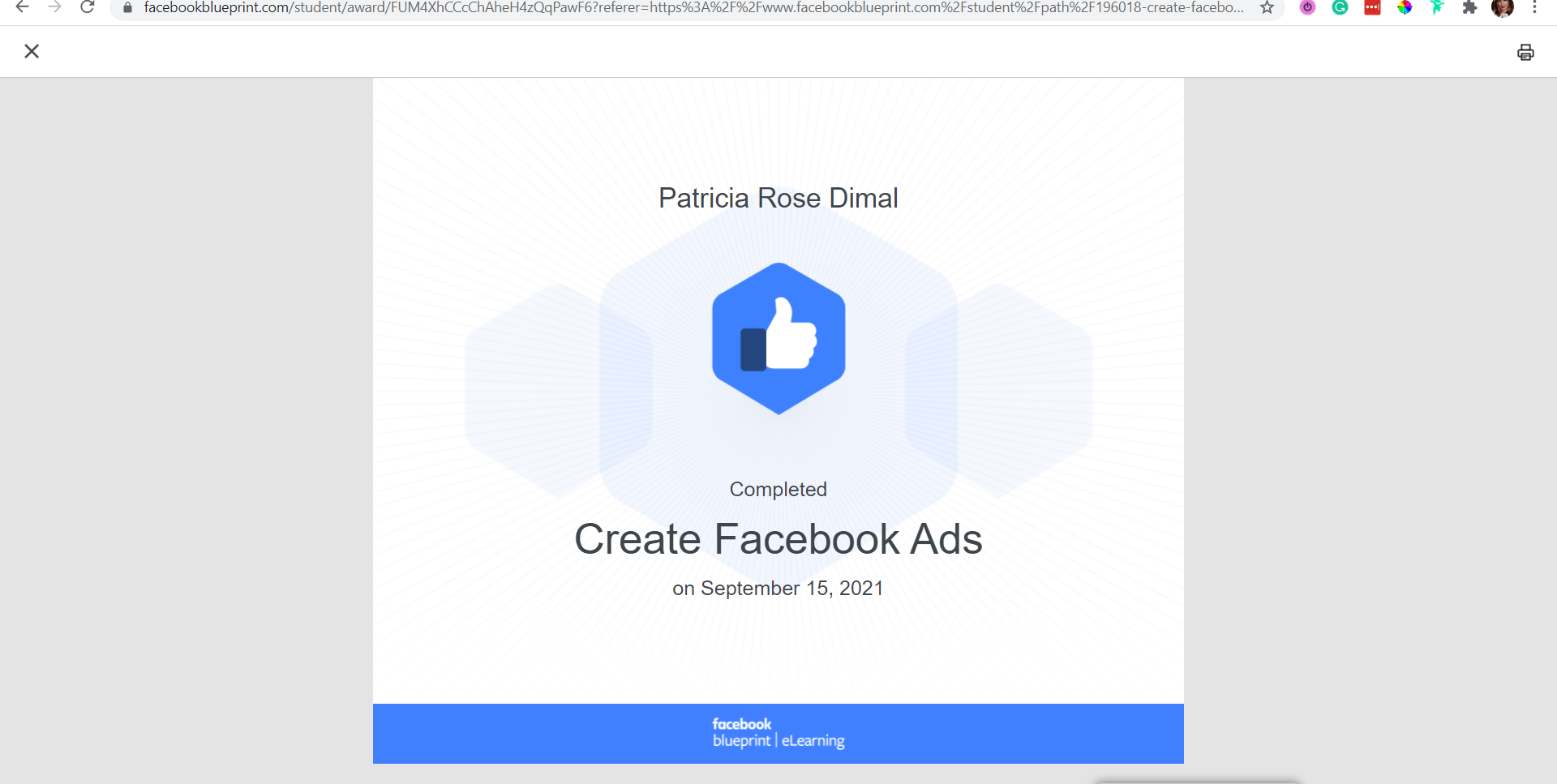Close the certificate view with the X
This screenshot has height=784, width=1557.
32,51
